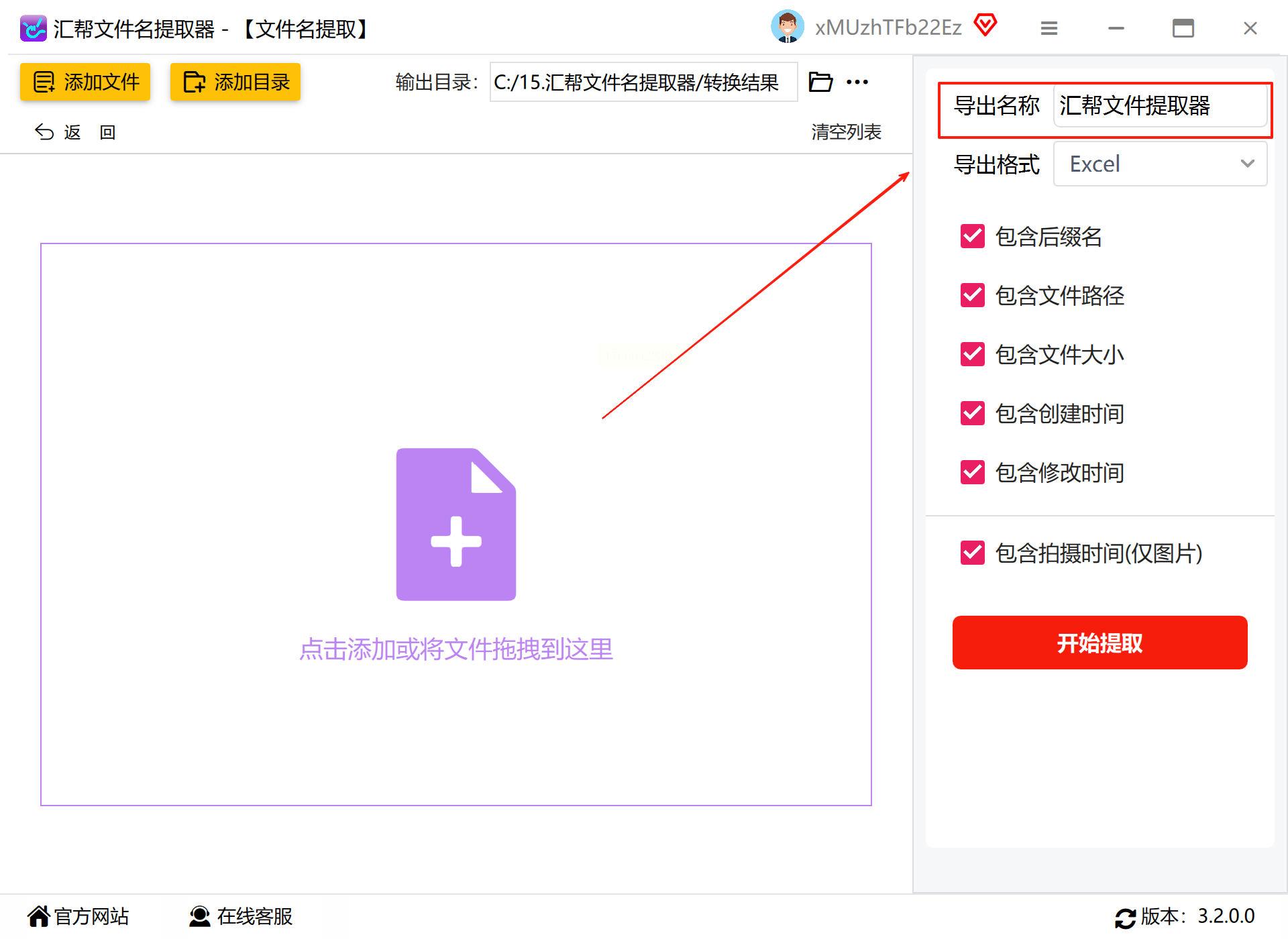
Task: Disable 包含拍摄时间(仅图片) option
Action: (x=972, y=553)
